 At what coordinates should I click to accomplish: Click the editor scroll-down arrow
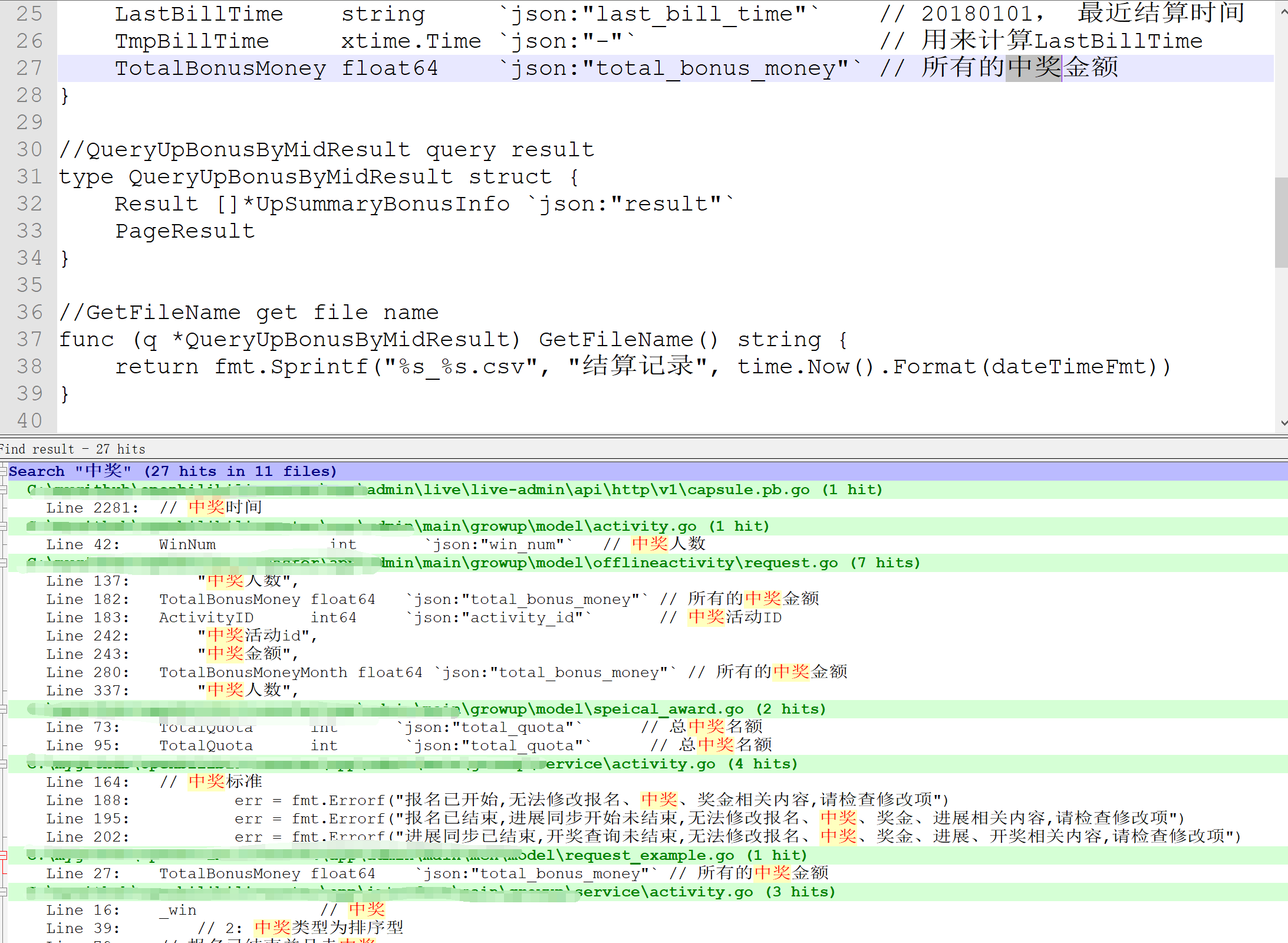click(1283, 423)
